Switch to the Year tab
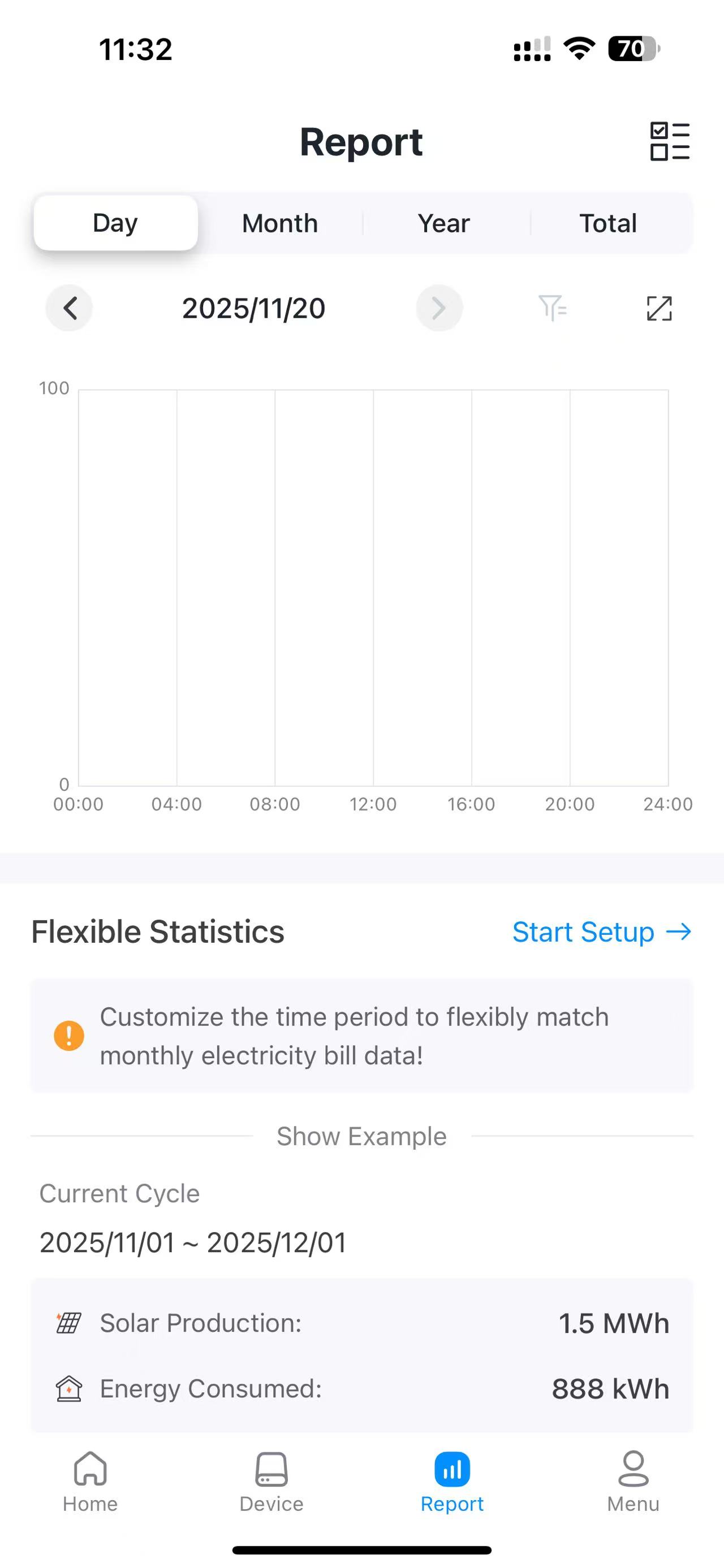The image size is (724, 1568). click(443, 223)
